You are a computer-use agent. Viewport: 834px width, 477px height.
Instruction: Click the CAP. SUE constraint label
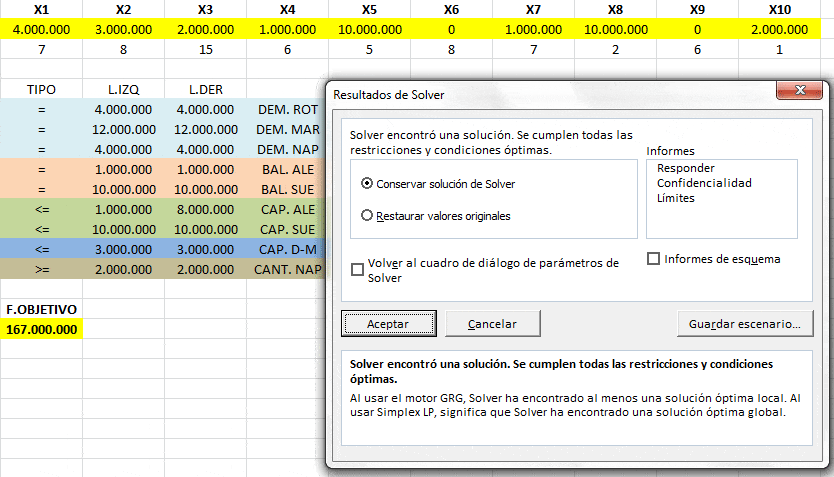(287, 229)
